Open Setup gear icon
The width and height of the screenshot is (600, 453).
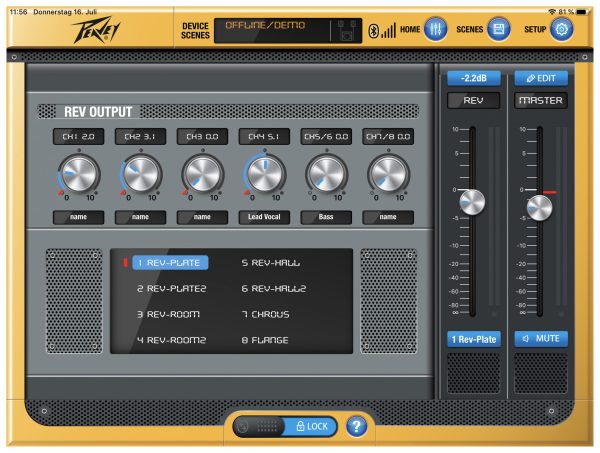561,29
